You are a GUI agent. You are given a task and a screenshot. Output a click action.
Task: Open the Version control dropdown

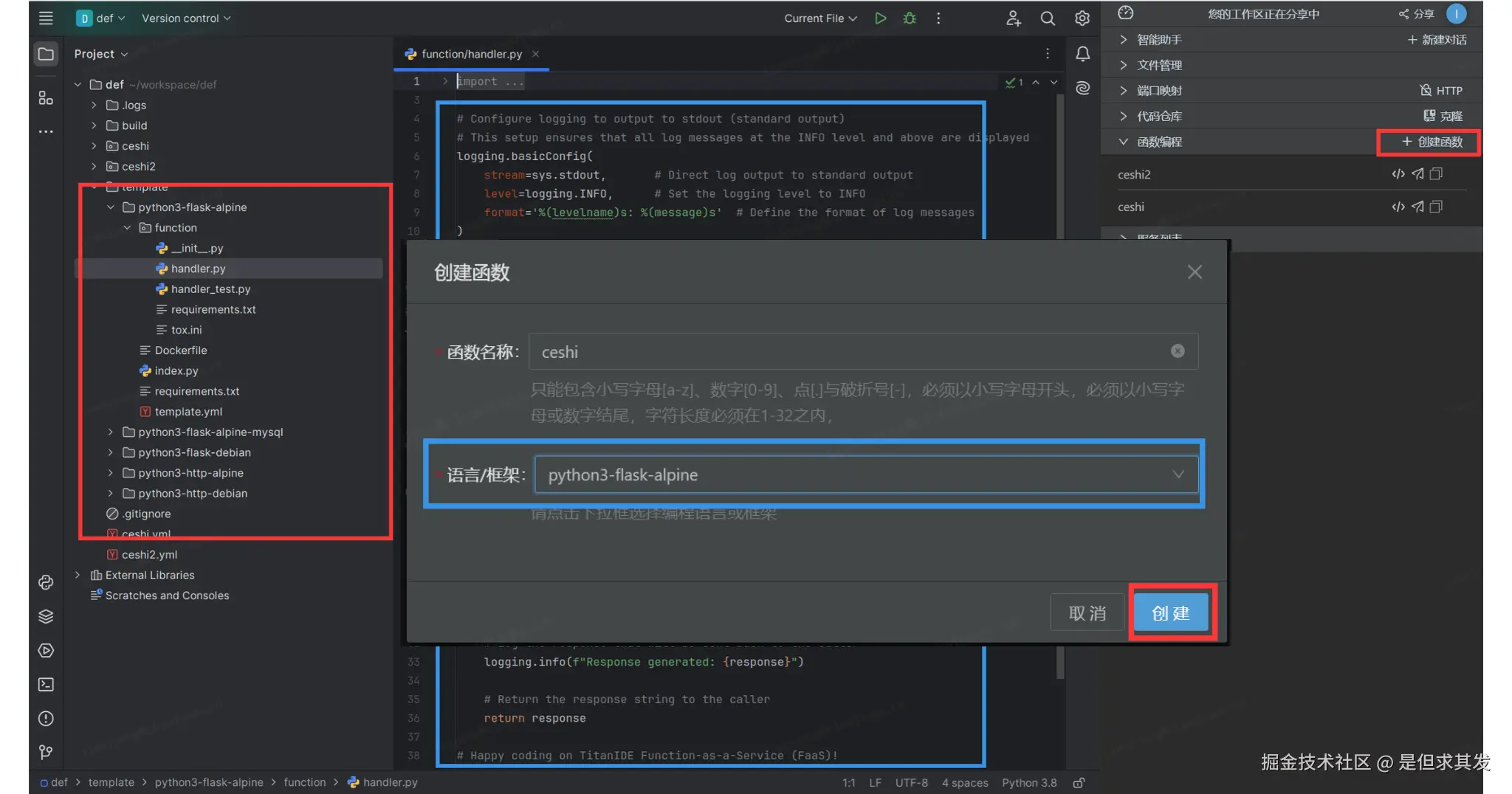pos(186,18)
